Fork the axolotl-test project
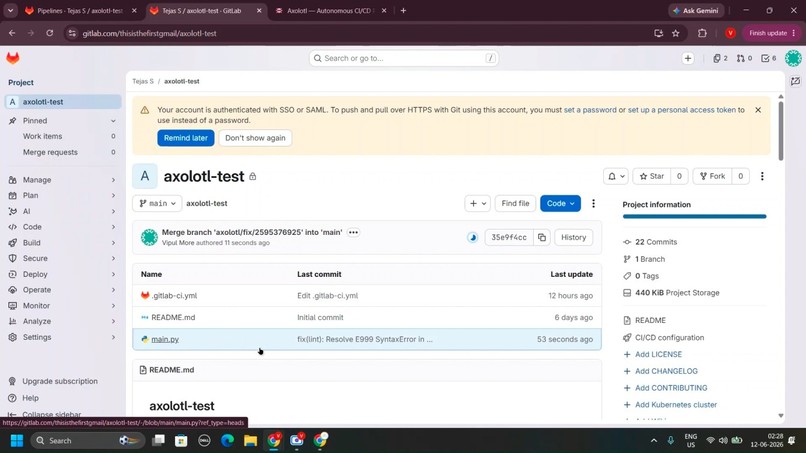806x453 pixels. (712, 176)
